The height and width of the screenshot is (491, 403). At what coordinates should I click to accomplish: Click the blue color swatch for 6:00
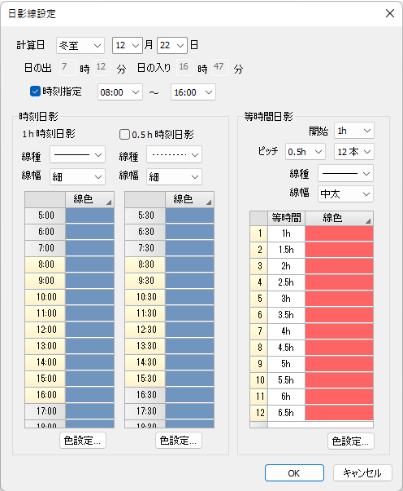90,232
